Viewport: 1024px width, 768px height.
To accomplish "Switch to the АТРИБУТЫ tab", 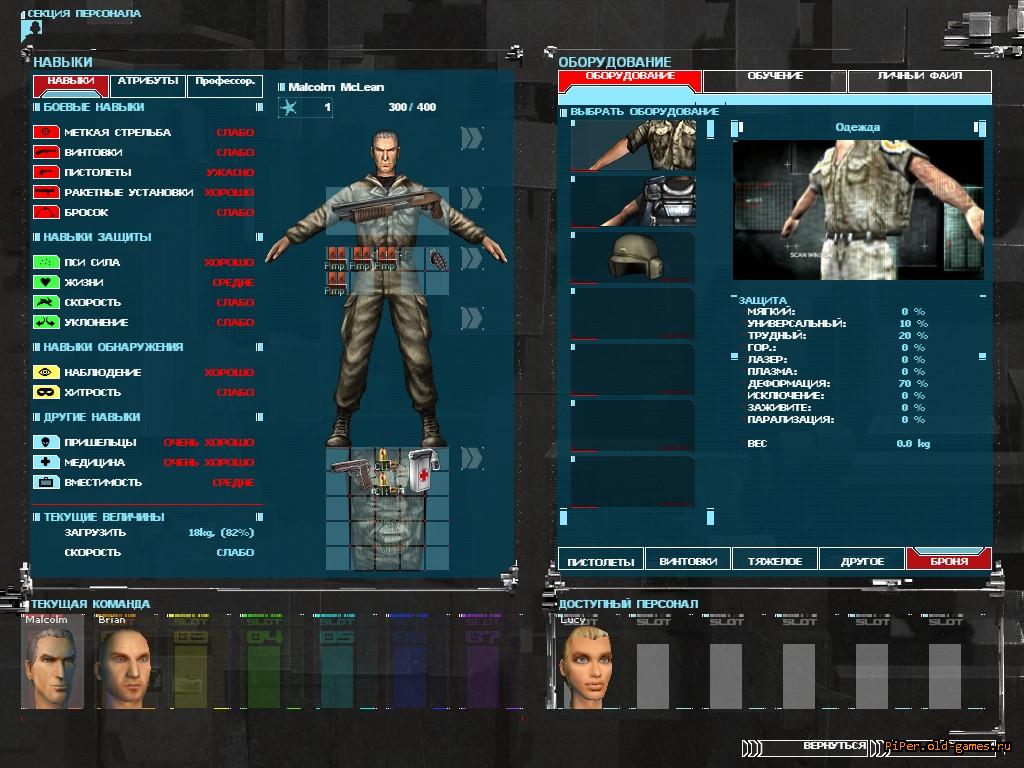I will [x=148, y=81].
